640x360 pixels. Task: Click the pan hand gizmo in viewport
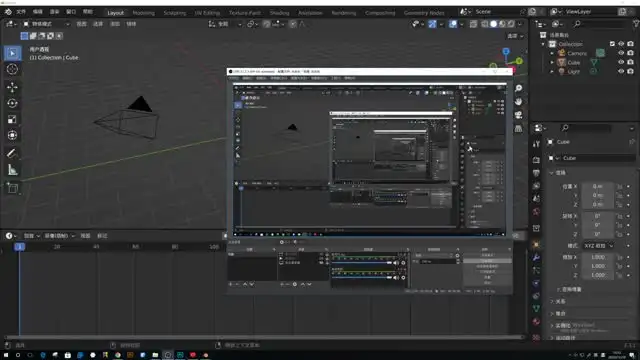coord(518,102)
